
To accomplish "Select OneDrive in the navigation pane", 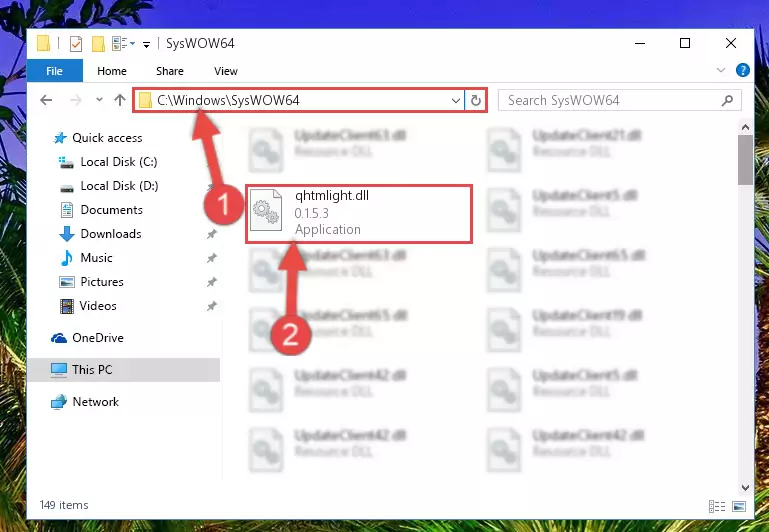I will tap(98, 338).
